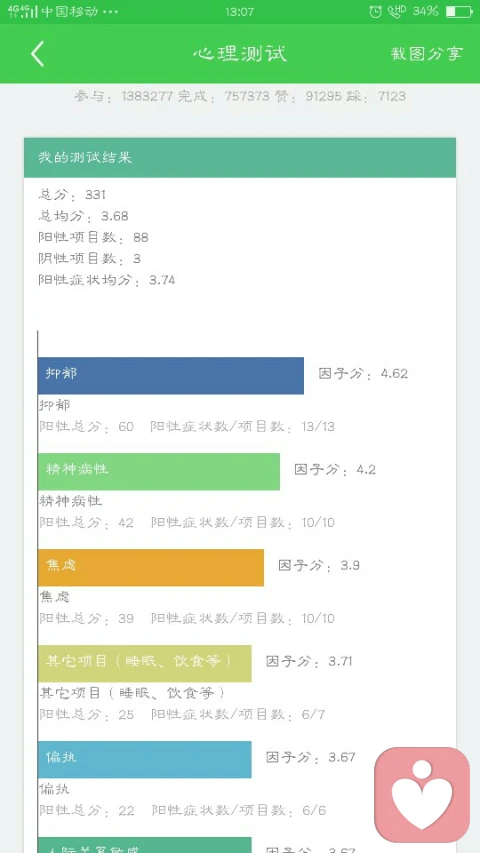
Task: Tap the 因子分 3.9 anxiety score
Action: coord(319,566)
